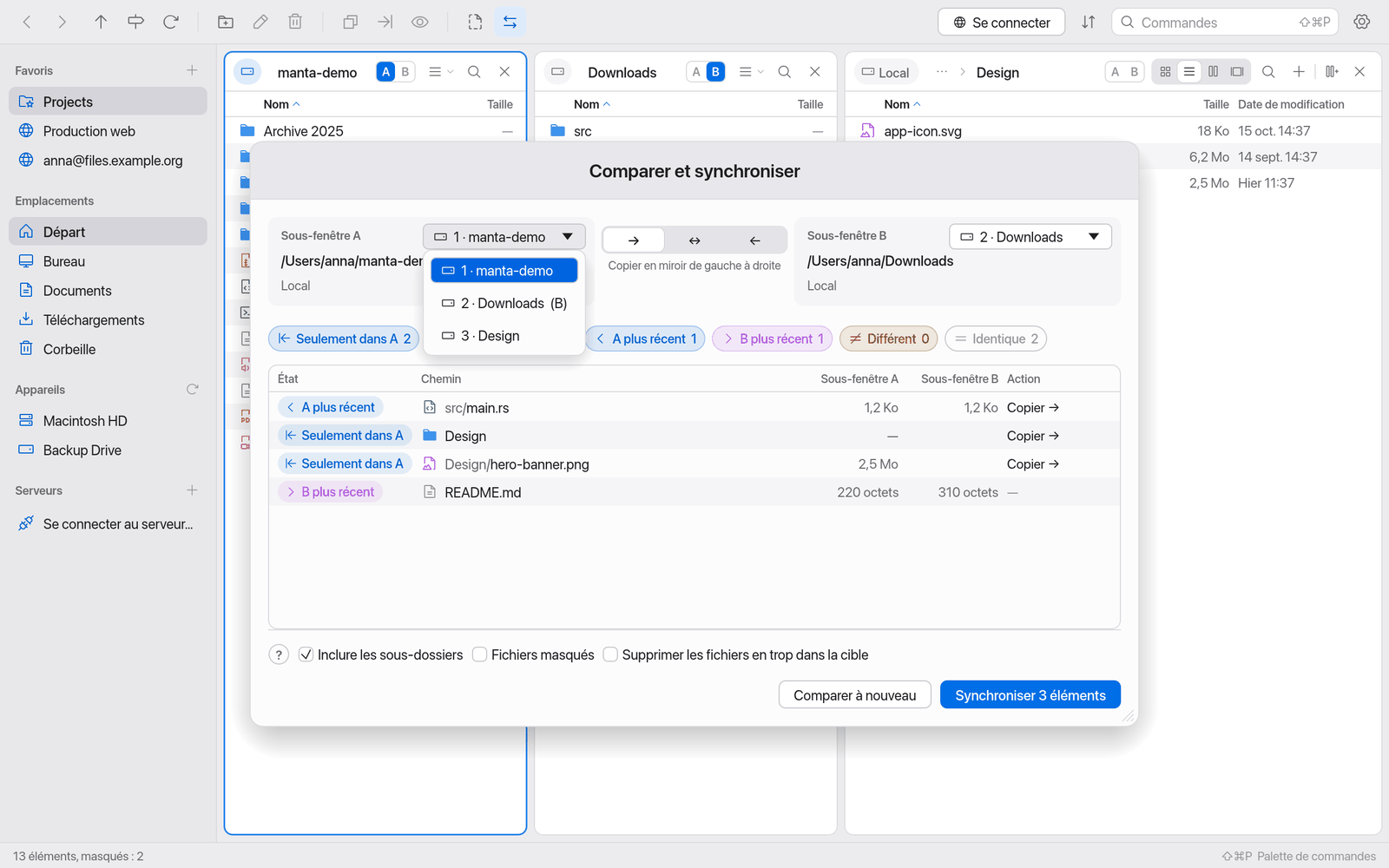Enable Supprimer les fichiers en trop checkbox

pos(610,654)
